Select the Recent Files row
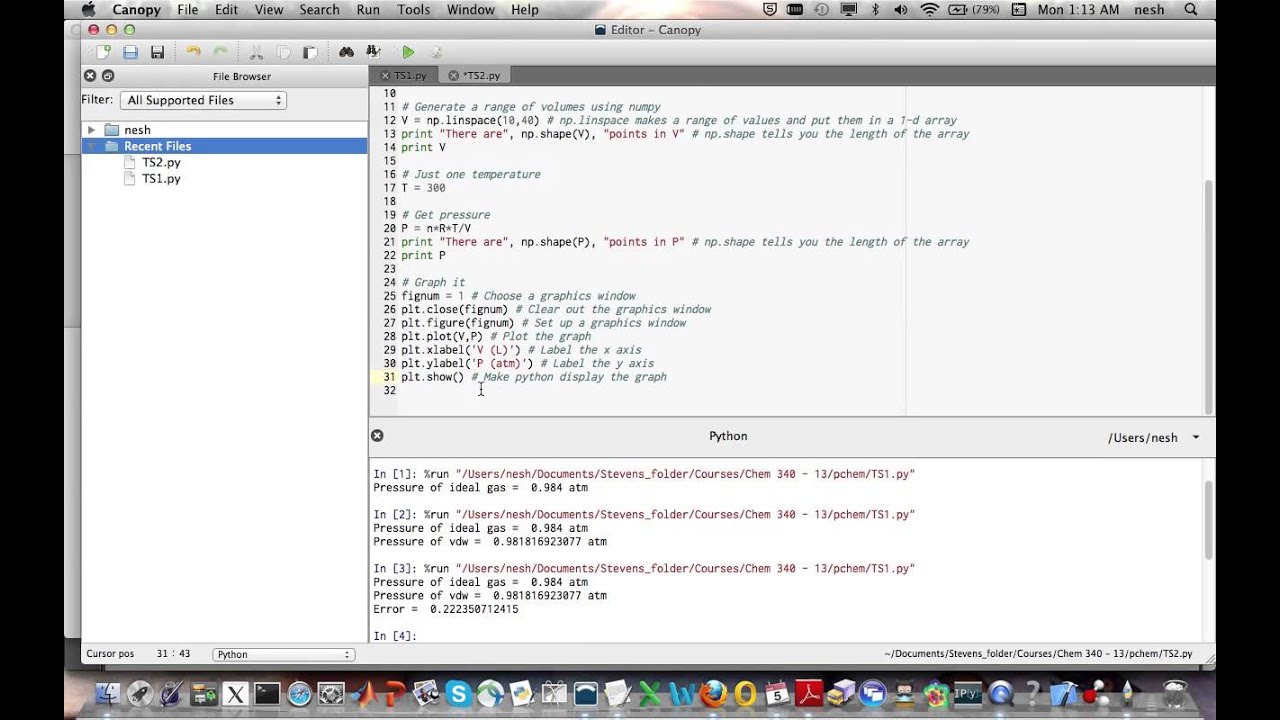This screenshot has height=720, width=1280. tap(224, 146)
